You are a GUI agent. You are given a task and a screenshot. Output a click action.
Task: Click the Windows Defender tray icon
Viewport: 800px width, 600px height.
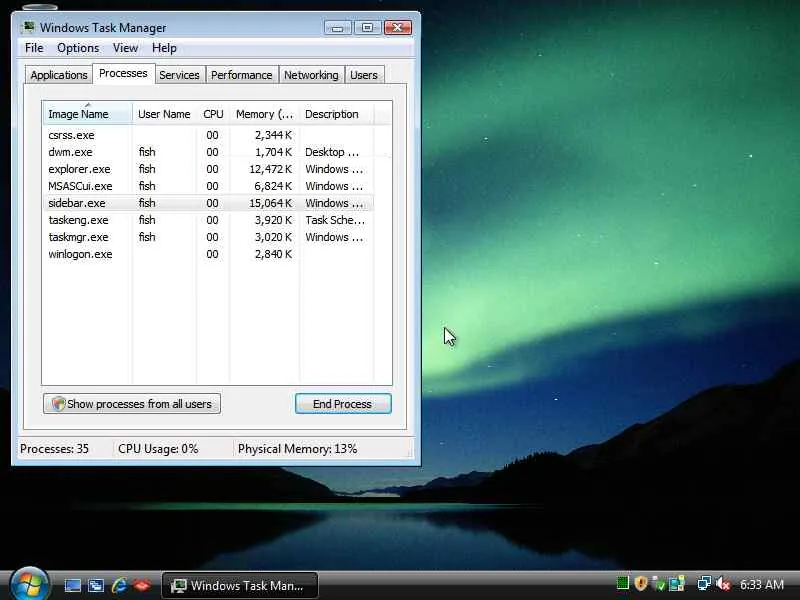659,584
